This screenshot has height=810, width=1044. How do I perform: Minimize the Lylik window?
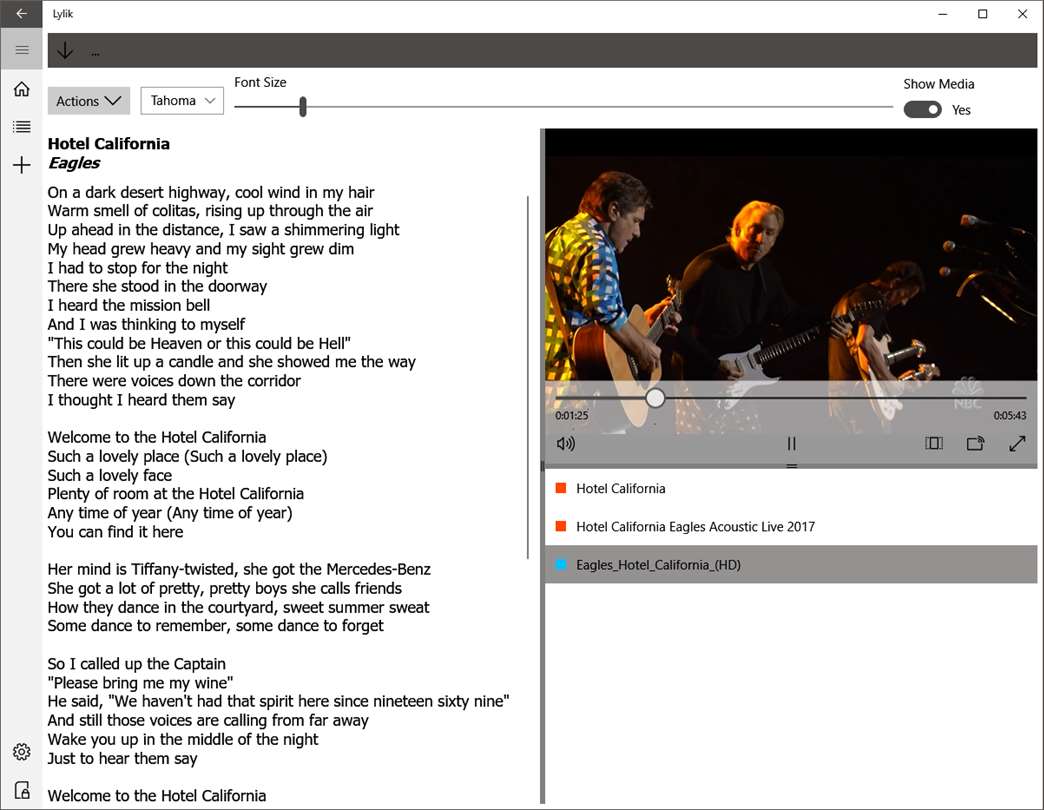click(x=943, y=14)
